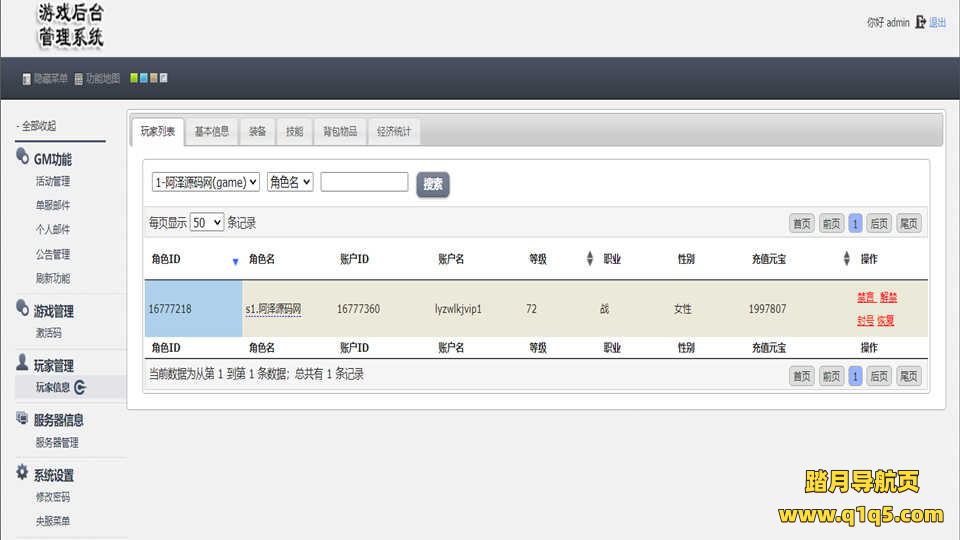Click the 封号 ban account link

[865, 321]
